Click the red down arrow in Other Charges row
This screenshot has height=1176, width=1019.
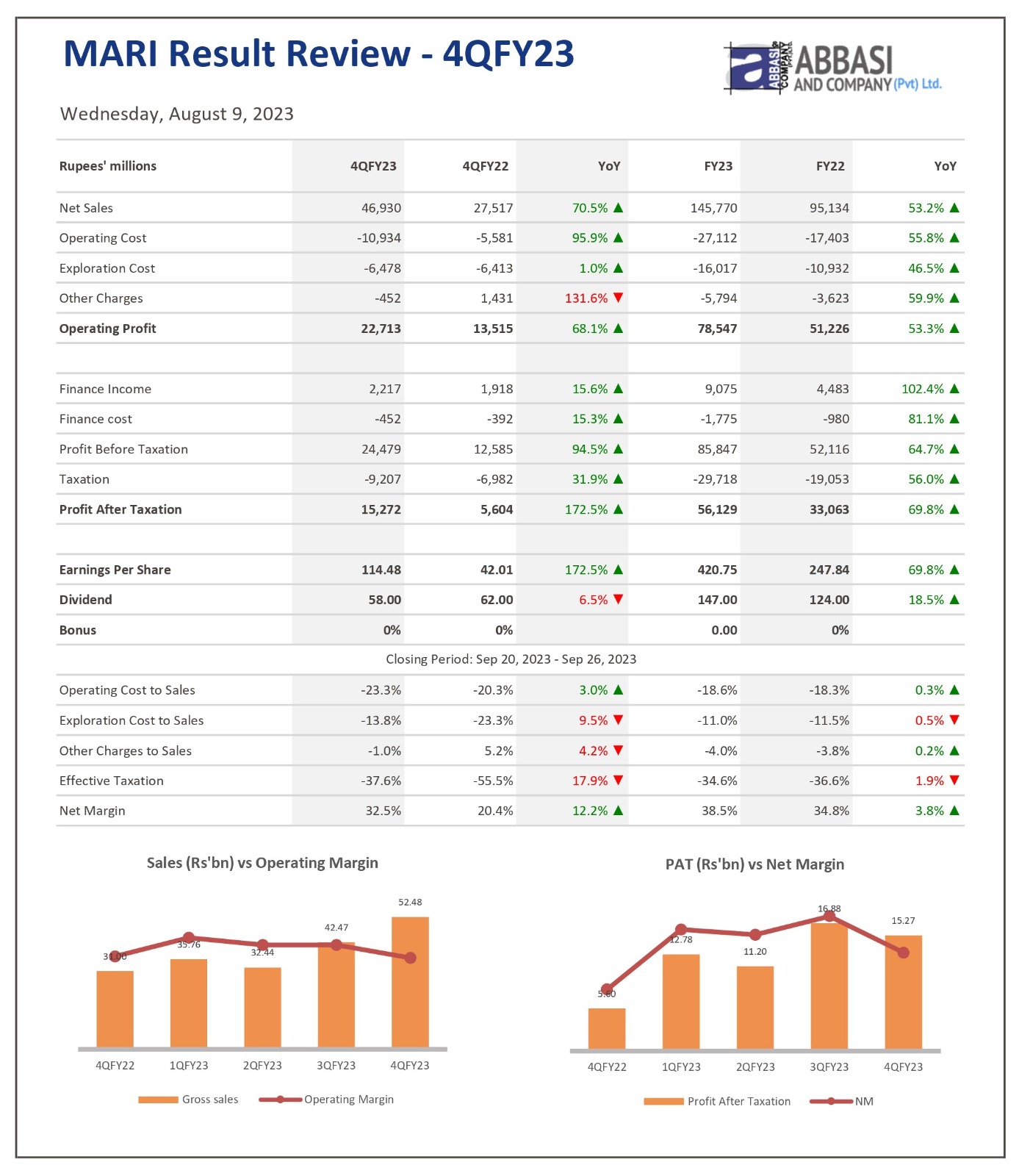(618, 298)
